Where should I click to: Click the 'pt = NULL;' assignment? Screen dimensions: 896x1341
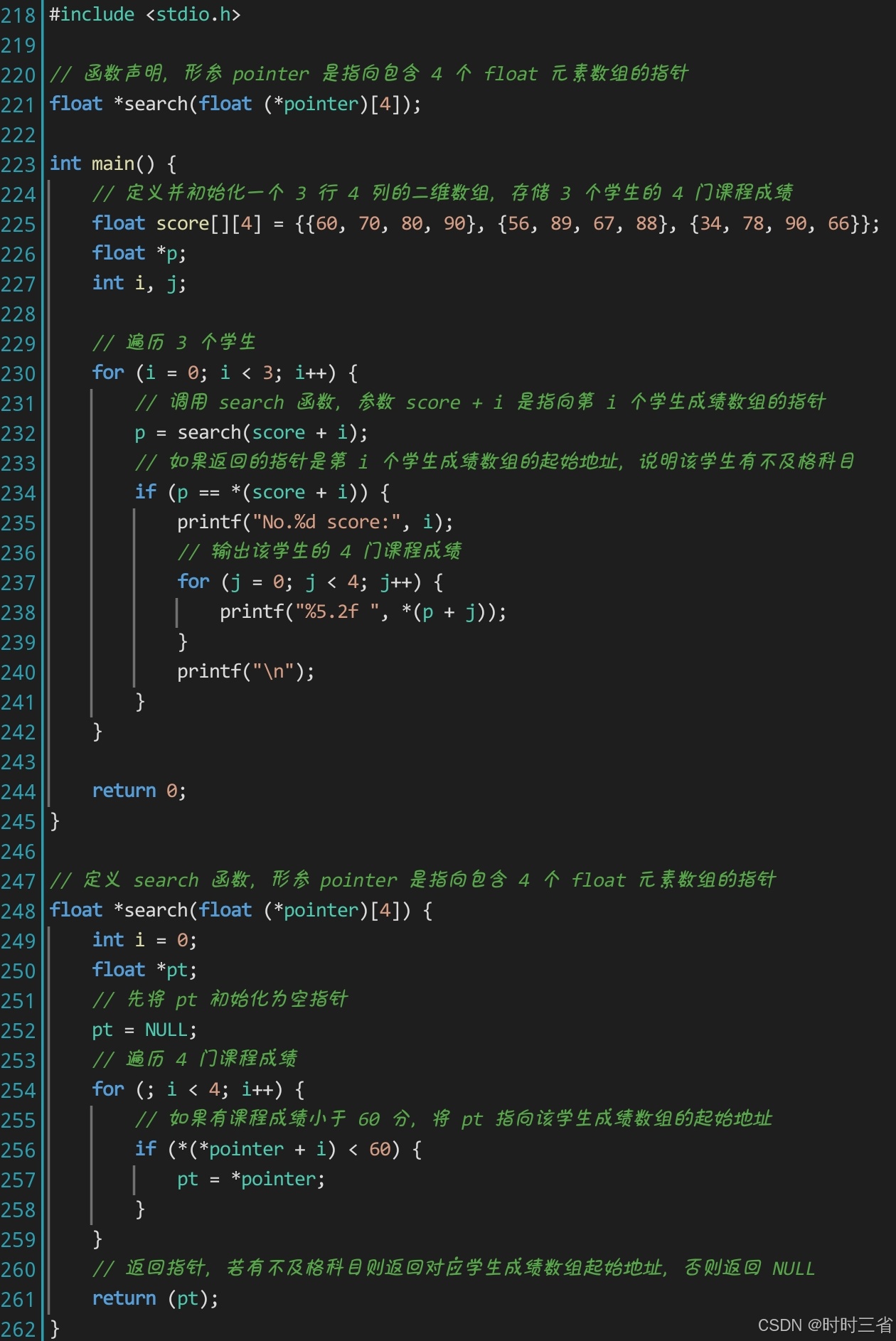coord(145,1030)
